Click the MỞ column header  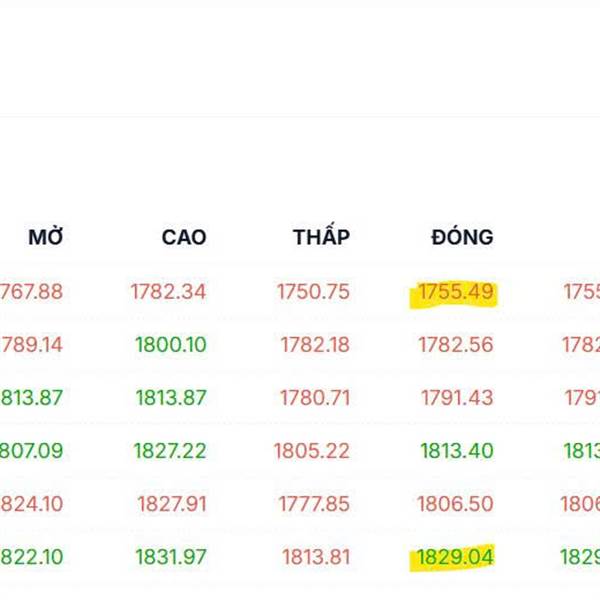(46, 238)
